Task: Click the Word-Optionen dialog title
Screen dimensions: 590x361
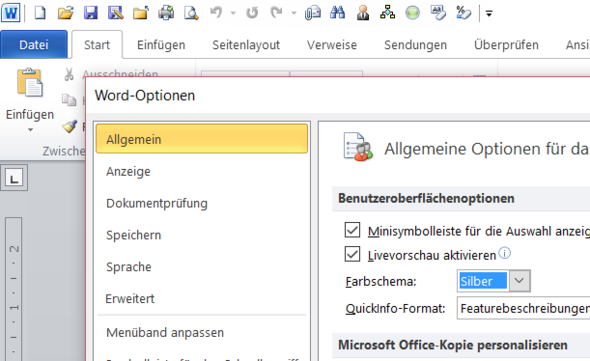Action: [x=145, y=95]
